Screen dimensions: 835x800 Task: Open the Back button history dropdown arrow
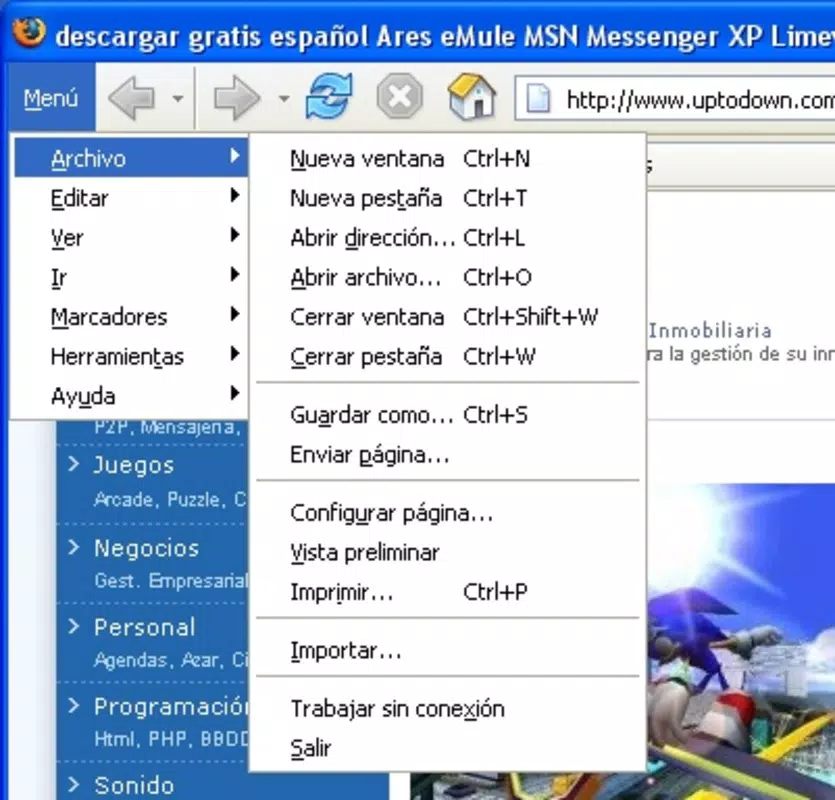point(178,99)
